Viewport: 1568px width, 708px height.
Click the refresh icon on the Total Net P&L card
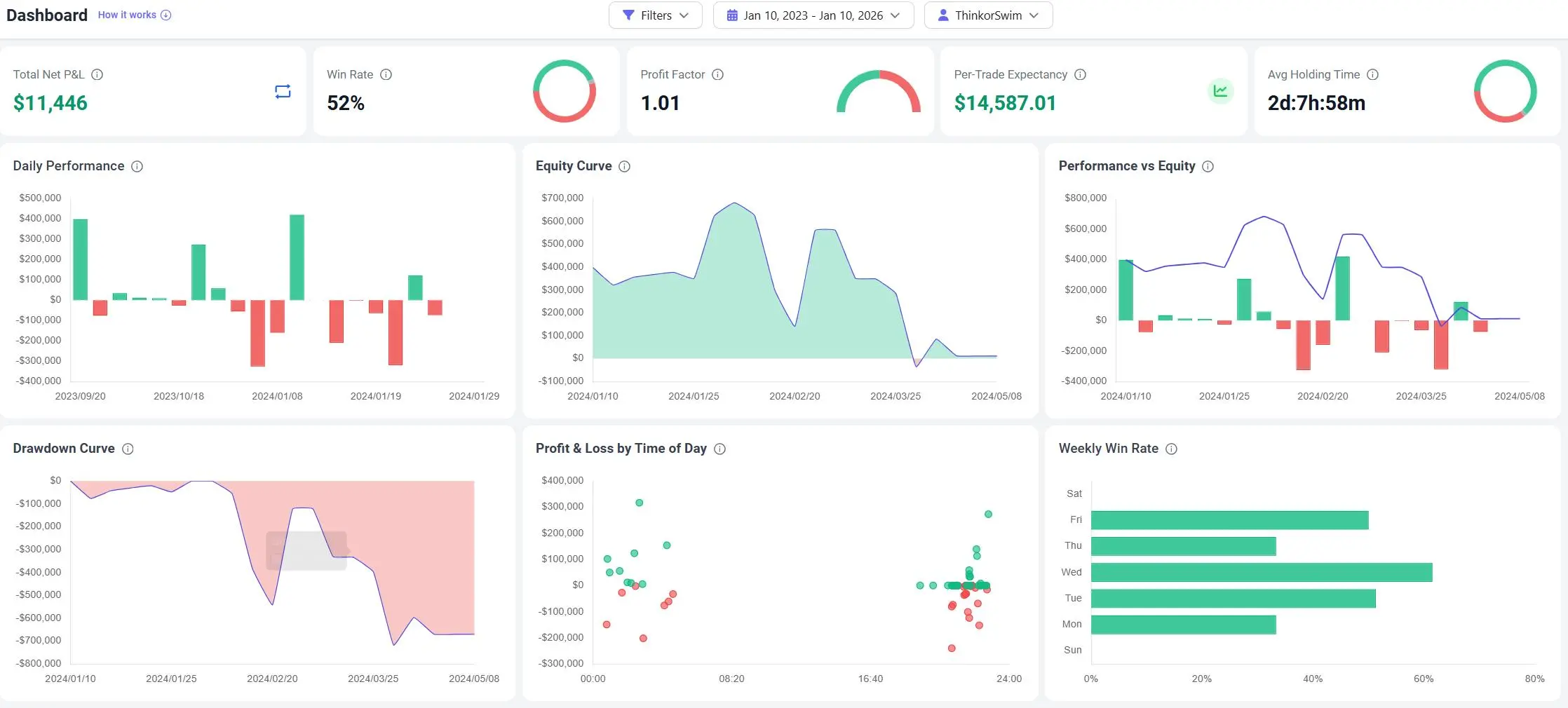(x=283, y=91)
